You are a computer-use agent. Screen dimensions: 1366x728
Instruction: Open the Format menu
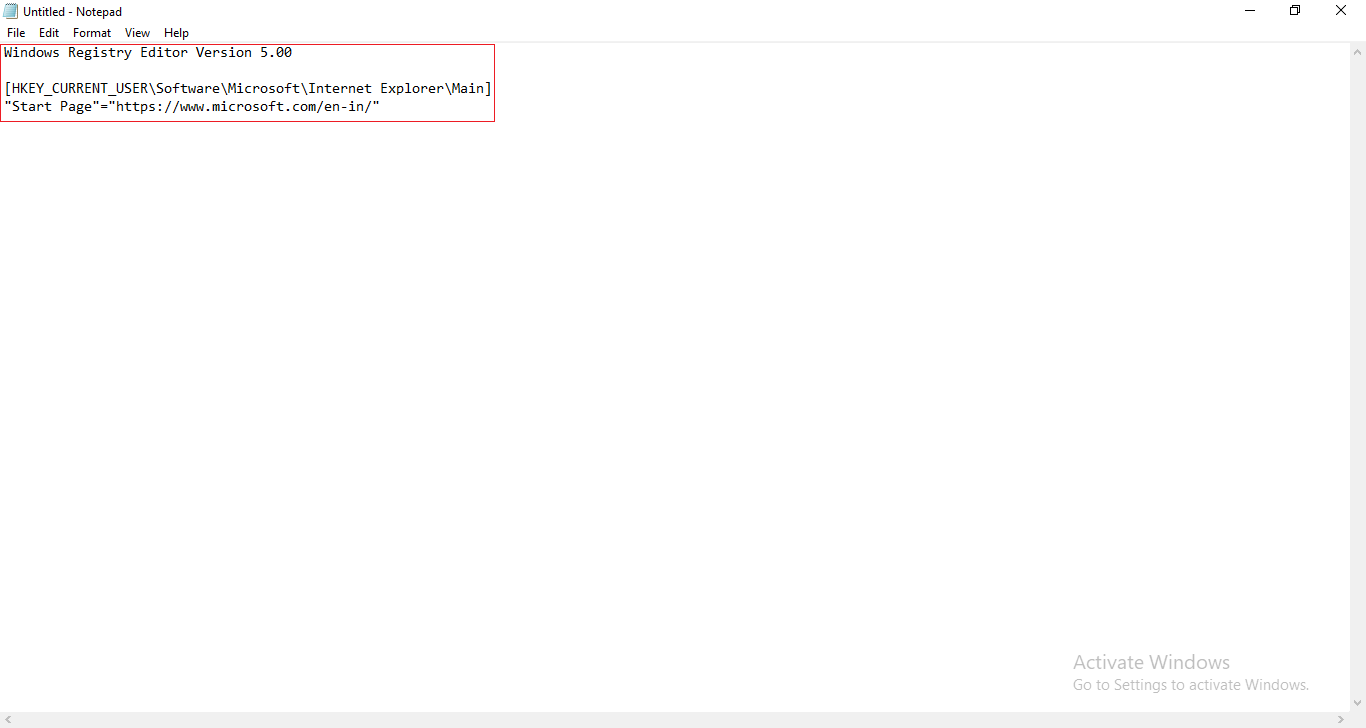pyautogui.click(x=92, y=33)
